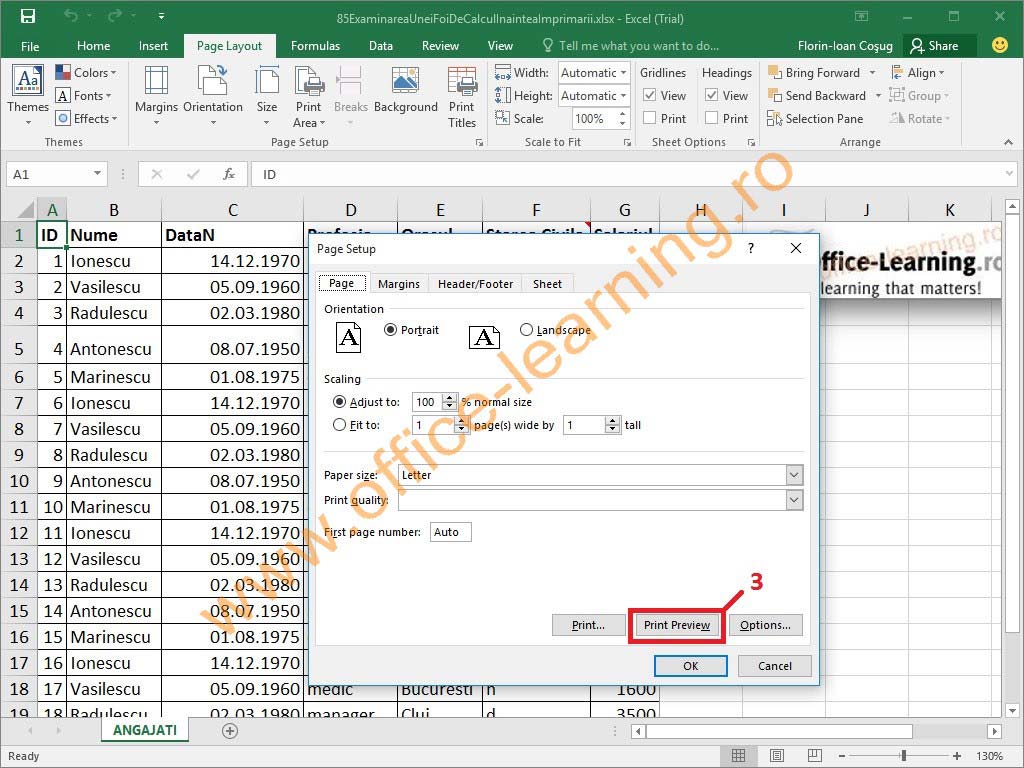Screen dimensions: 1024x768
Task: Open the File menu tab
Action: click(x=30, y=46)
